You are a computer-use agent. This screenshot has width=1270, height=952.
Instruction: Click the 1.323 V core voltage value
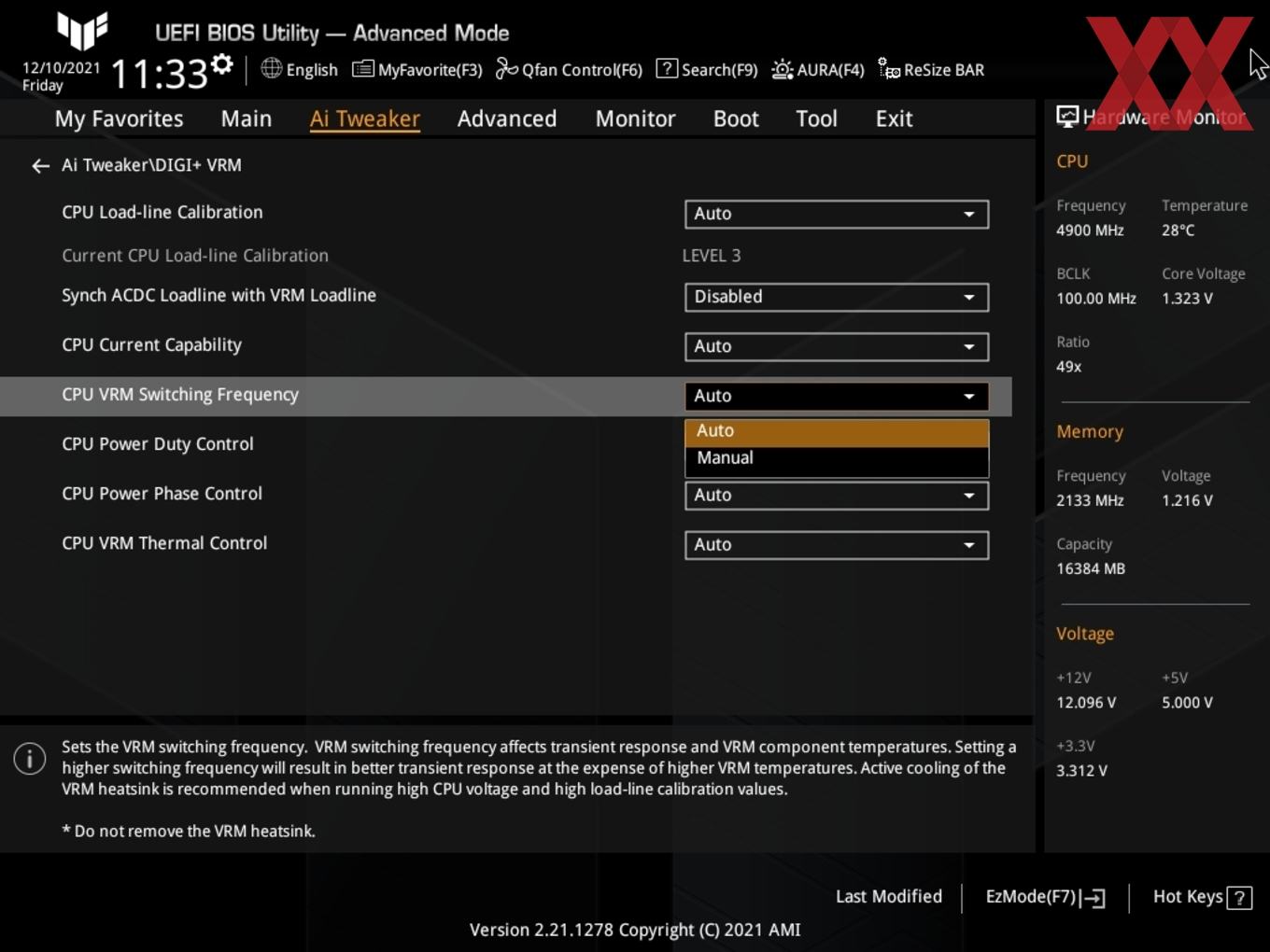point(1187,299)
